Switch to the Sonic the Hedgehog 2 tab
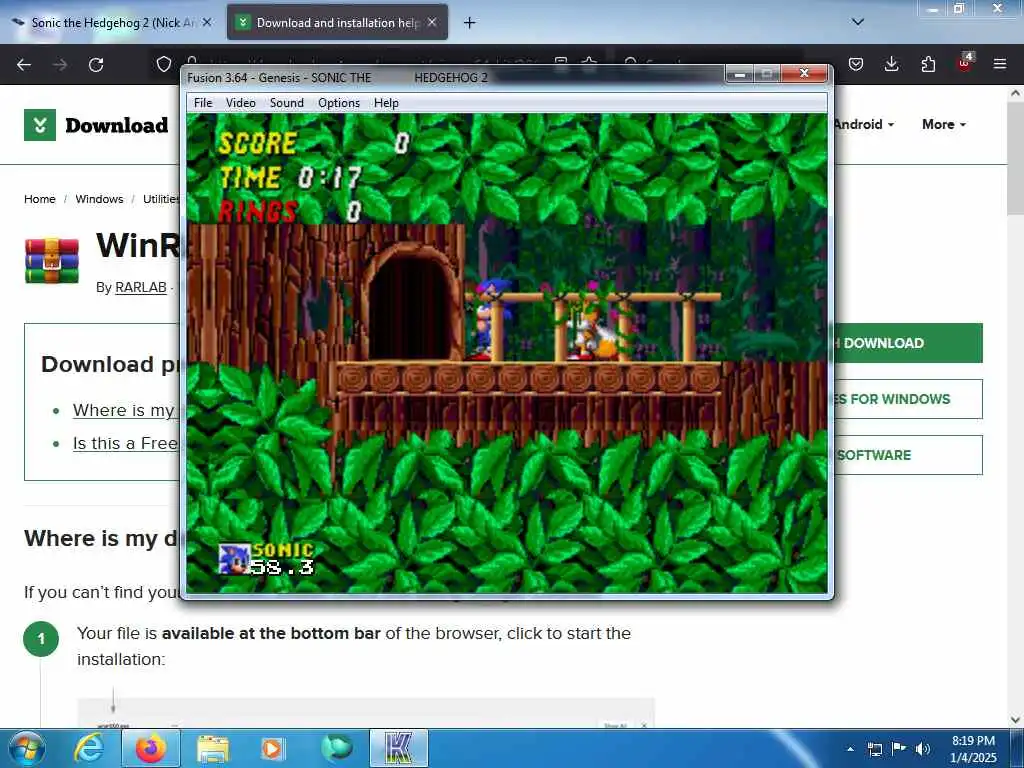Screen dimensions: 1024x768 [112, 23]
